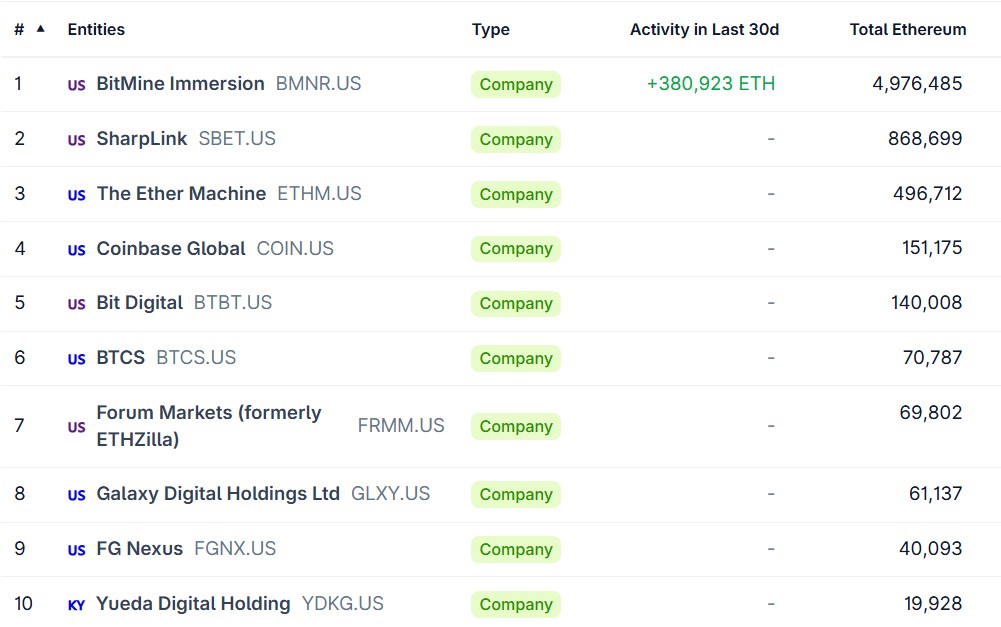This screenshot has height=627, width=1001.
Task: Click the Entities column header
Action: click(95, 29)
